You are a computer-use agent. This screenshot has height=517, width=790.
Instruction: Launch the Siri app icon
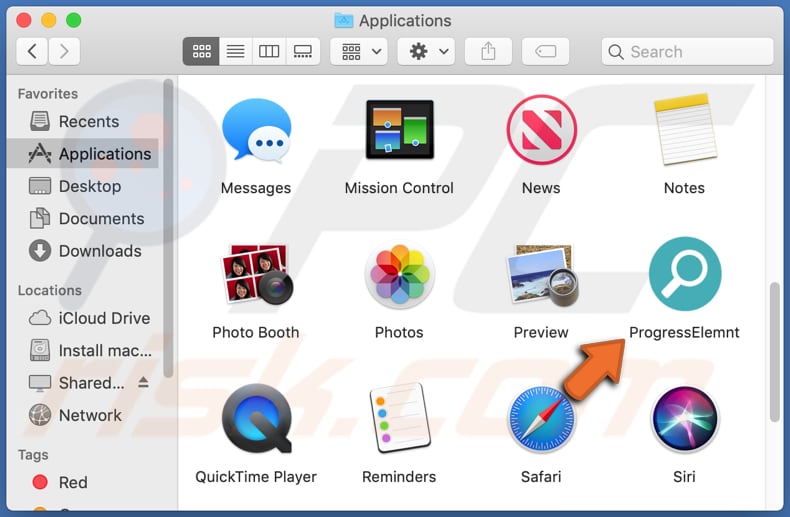click(685, 419)
